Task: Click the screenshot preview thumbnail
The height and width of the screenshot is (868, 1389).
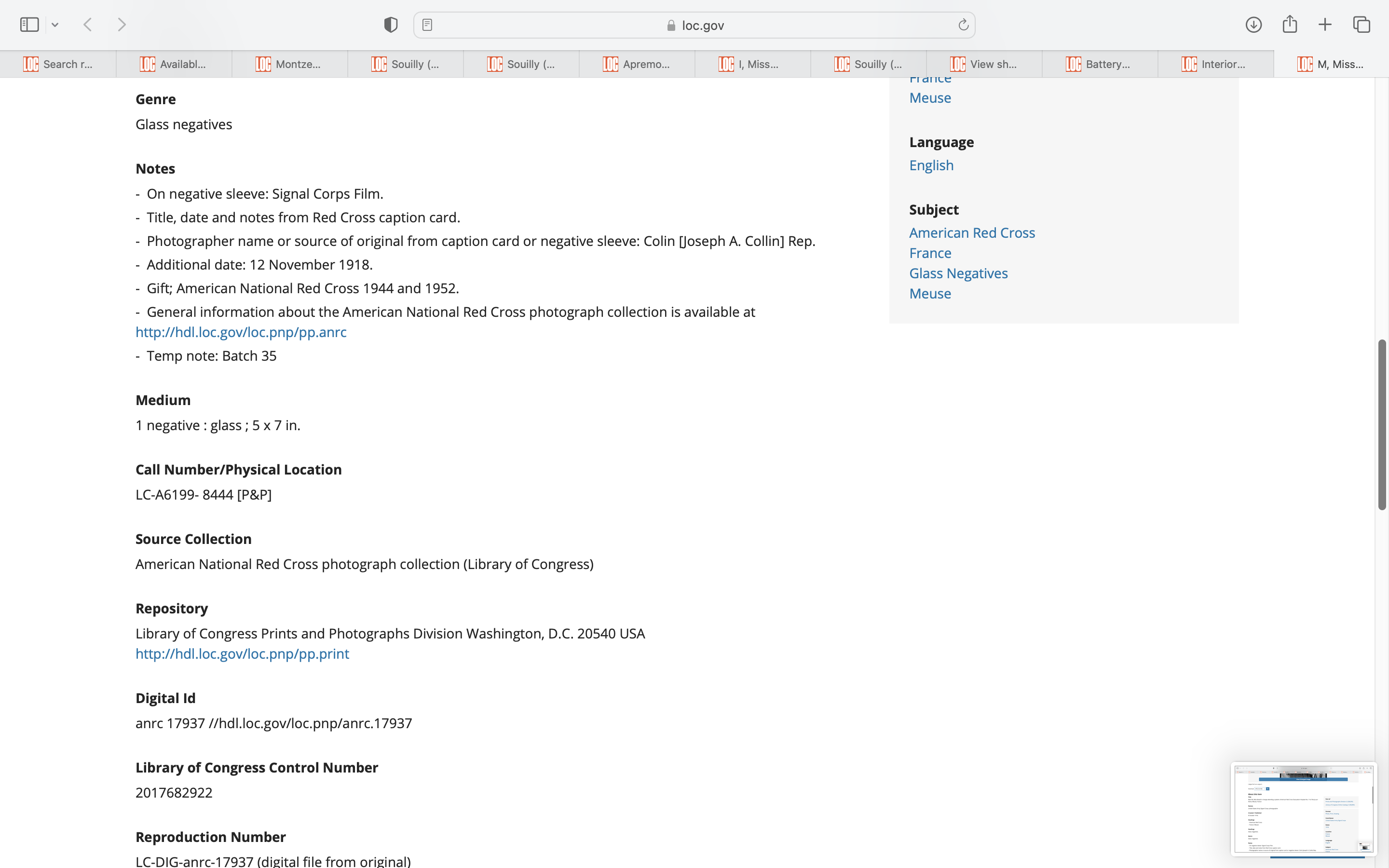Action: click(x=1303, y=810)
